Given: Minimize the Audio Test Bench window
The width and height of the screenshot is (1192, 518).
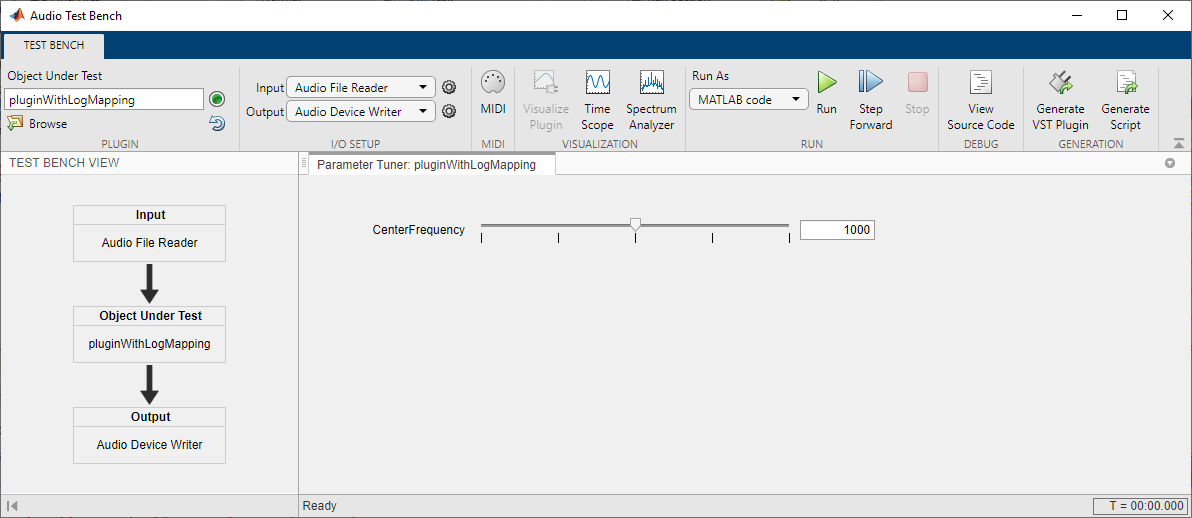Looking at the screenshot, I should pyautogui.click(x=1077, y=15).
